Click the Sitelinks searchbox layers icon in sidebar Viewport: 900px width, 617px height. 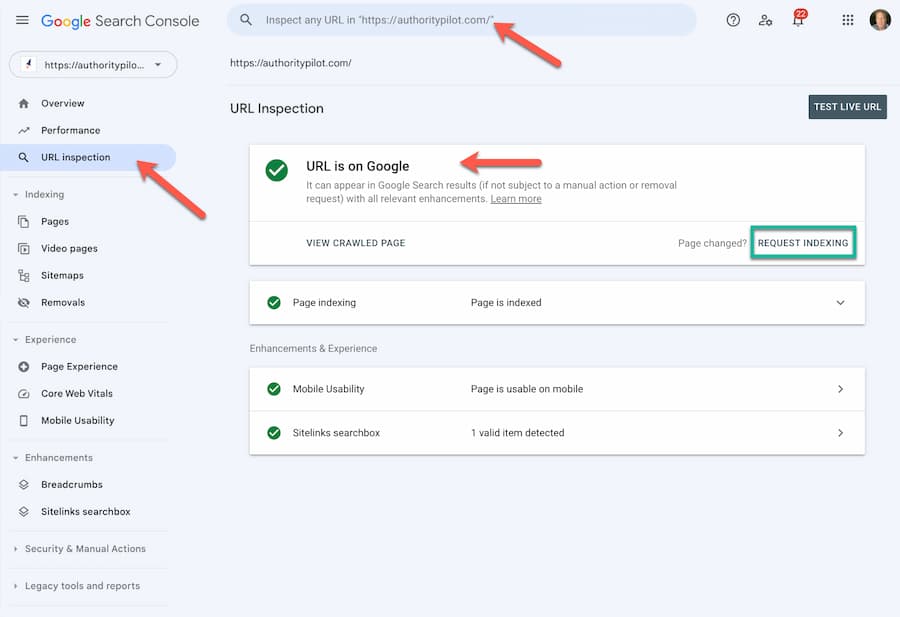[x=24, y=512]
